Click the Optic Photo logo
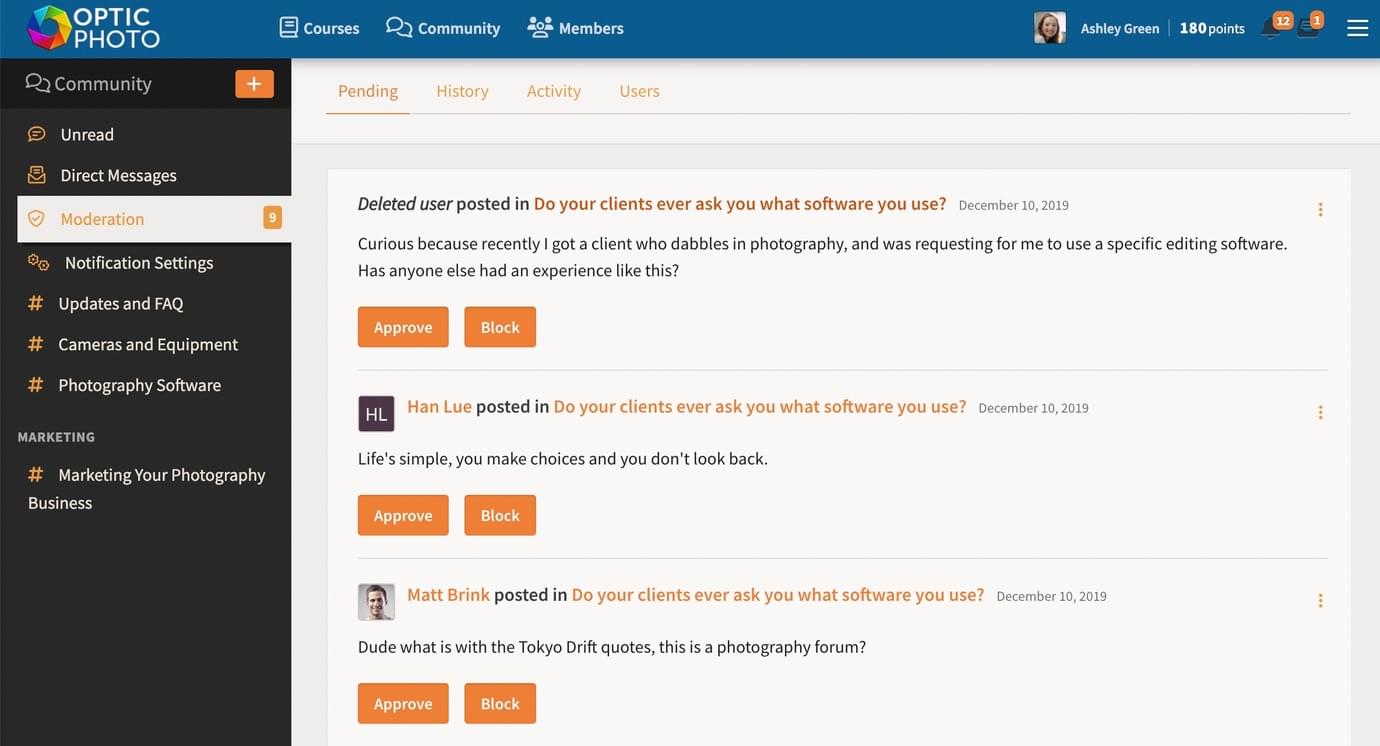This screenshot has width=1380, height=746. pyautogui.click(x=93, y=27)
